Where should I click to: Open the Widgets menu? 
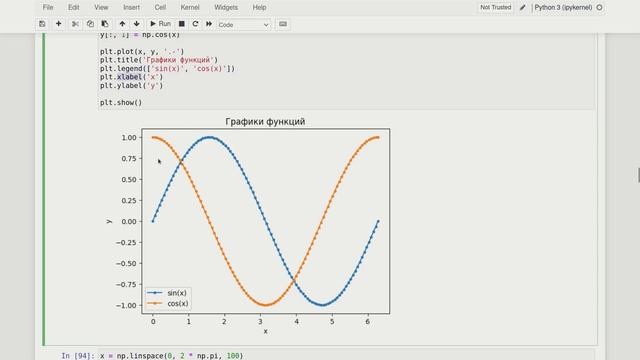[226, 7]
